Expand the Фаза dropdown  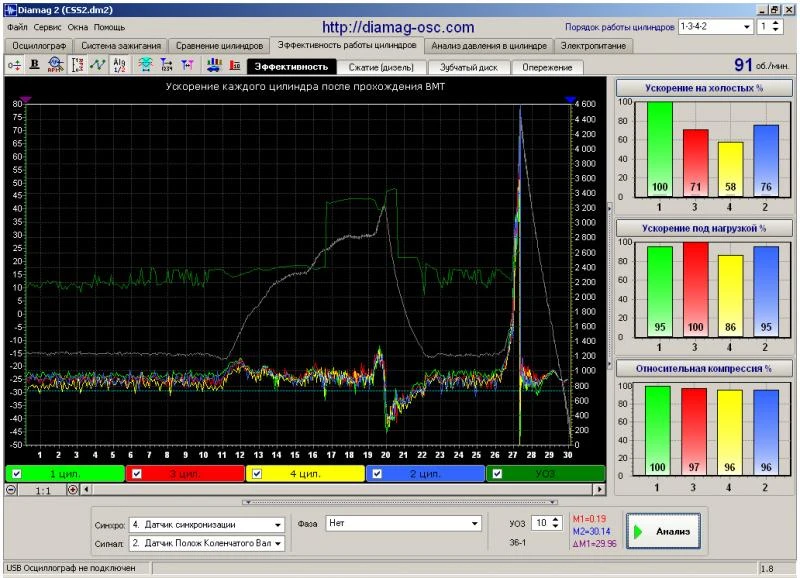click(474, 523)
